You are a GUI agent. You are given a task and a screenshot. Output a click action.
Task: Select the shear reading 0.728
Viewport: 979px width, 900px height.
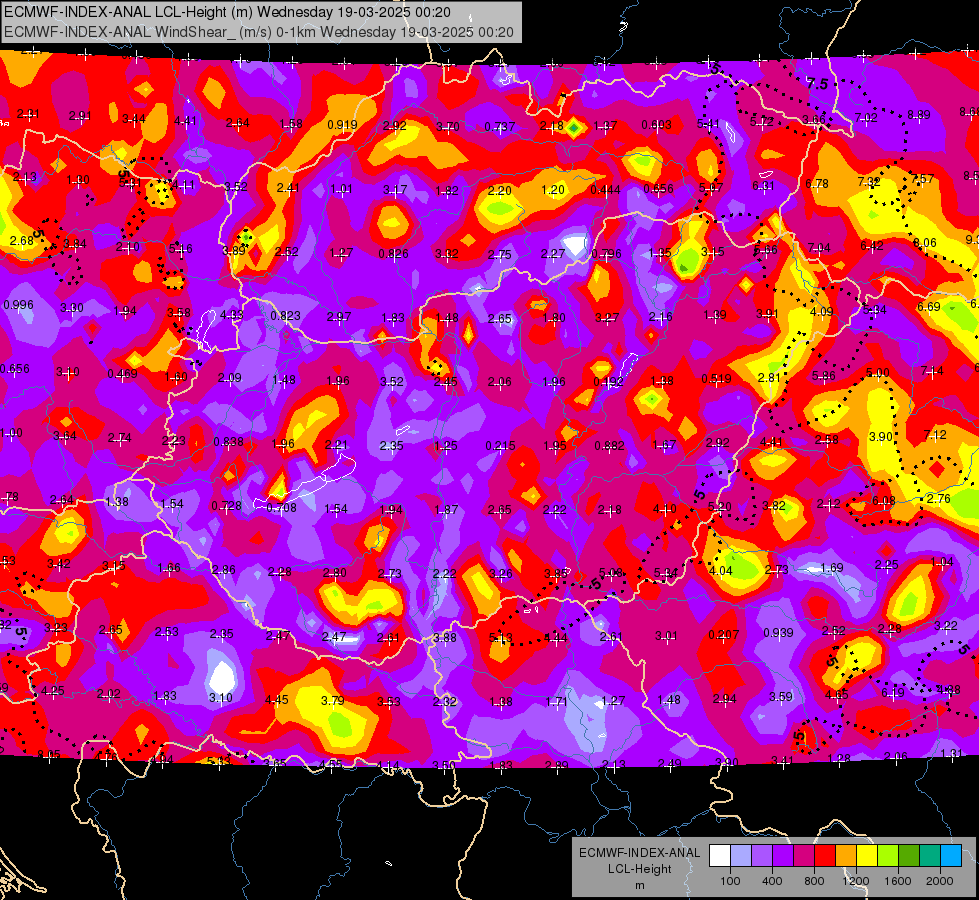click(x=226, y=506)
